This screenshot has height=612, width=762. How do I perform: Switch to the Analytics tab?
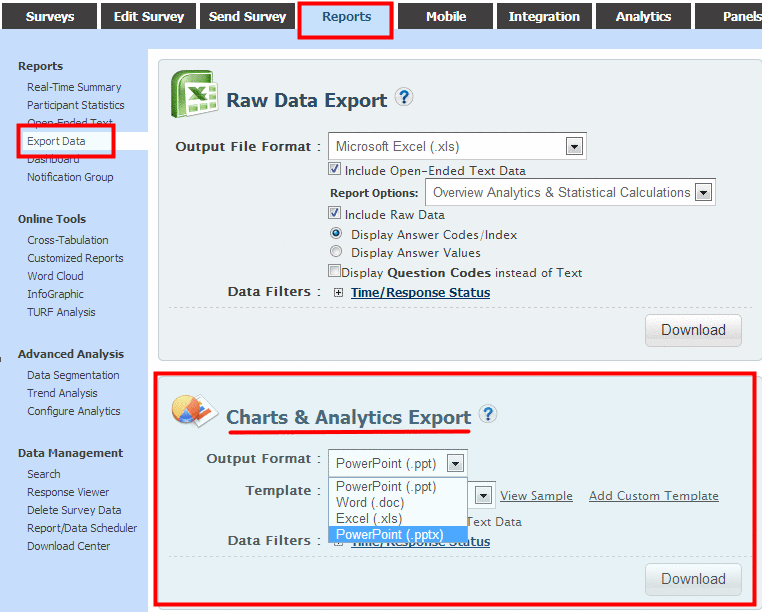coord(643,16)
